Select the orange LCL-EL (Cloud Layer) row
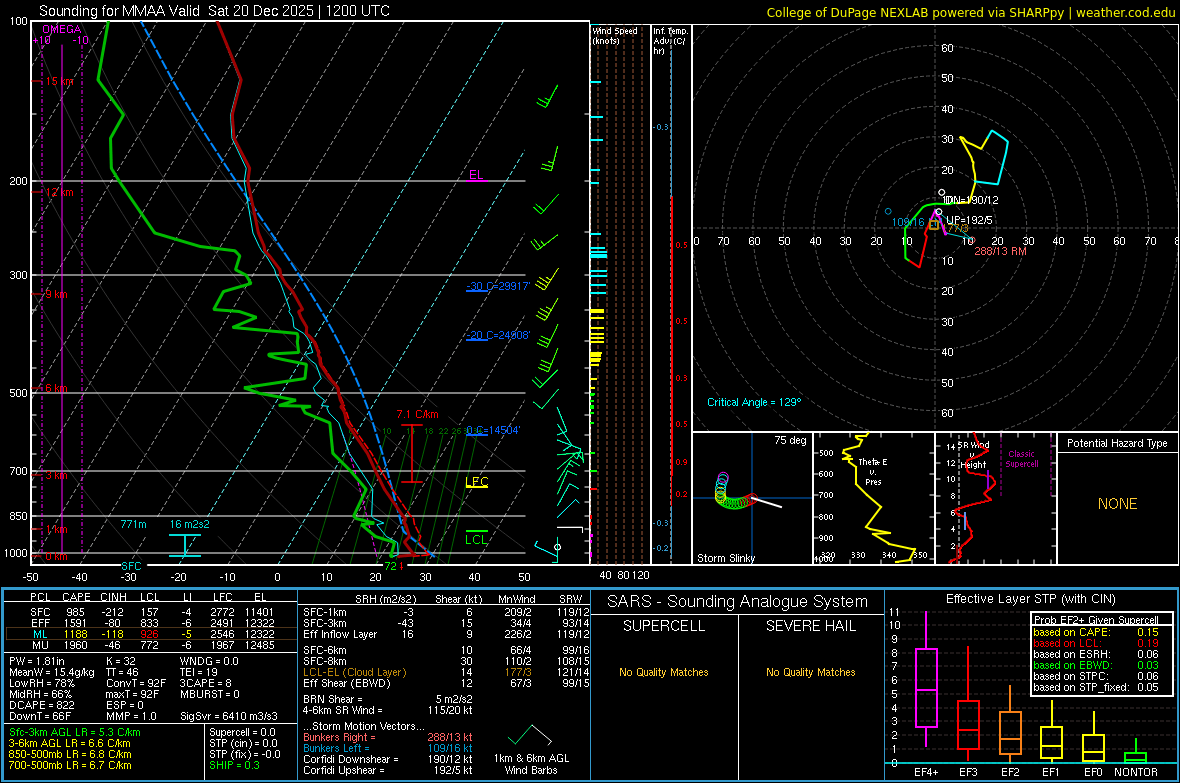 pos(444,672)
